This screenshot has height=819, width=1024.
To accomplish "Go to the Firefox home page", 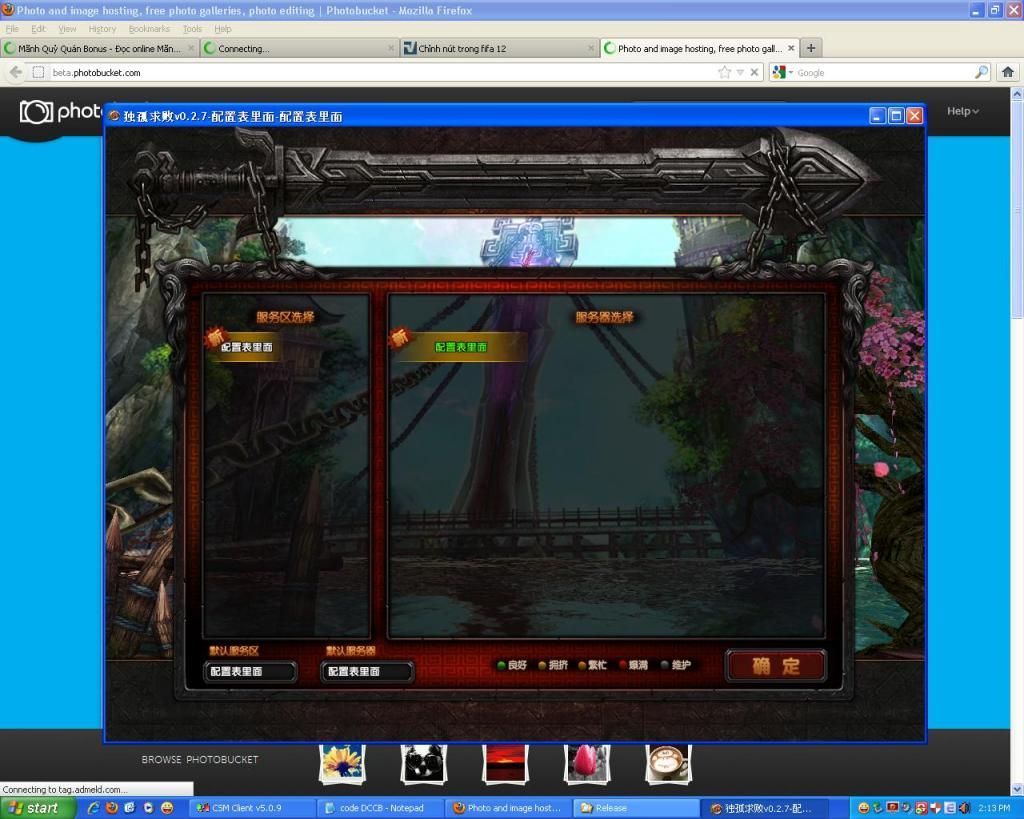I will 1008,72.
